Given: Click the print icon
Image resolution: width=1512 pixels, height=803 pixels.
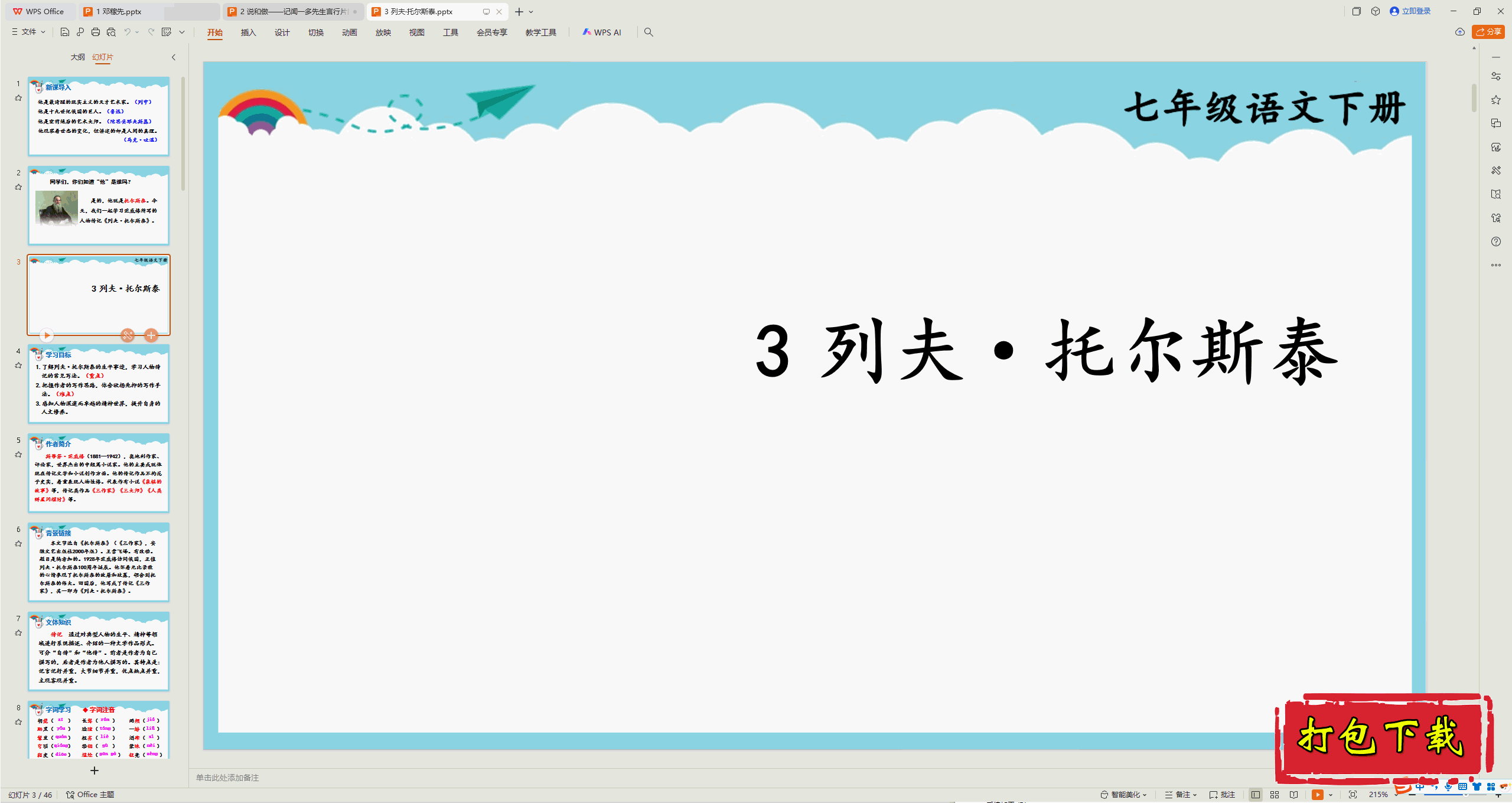Looking at the screenshot, I should pyautogui.click(x=96, y=32).
